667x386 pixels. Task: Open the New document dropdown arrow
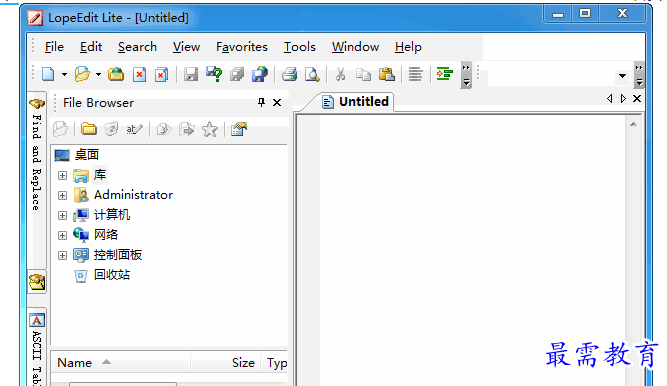click(64, 74)
